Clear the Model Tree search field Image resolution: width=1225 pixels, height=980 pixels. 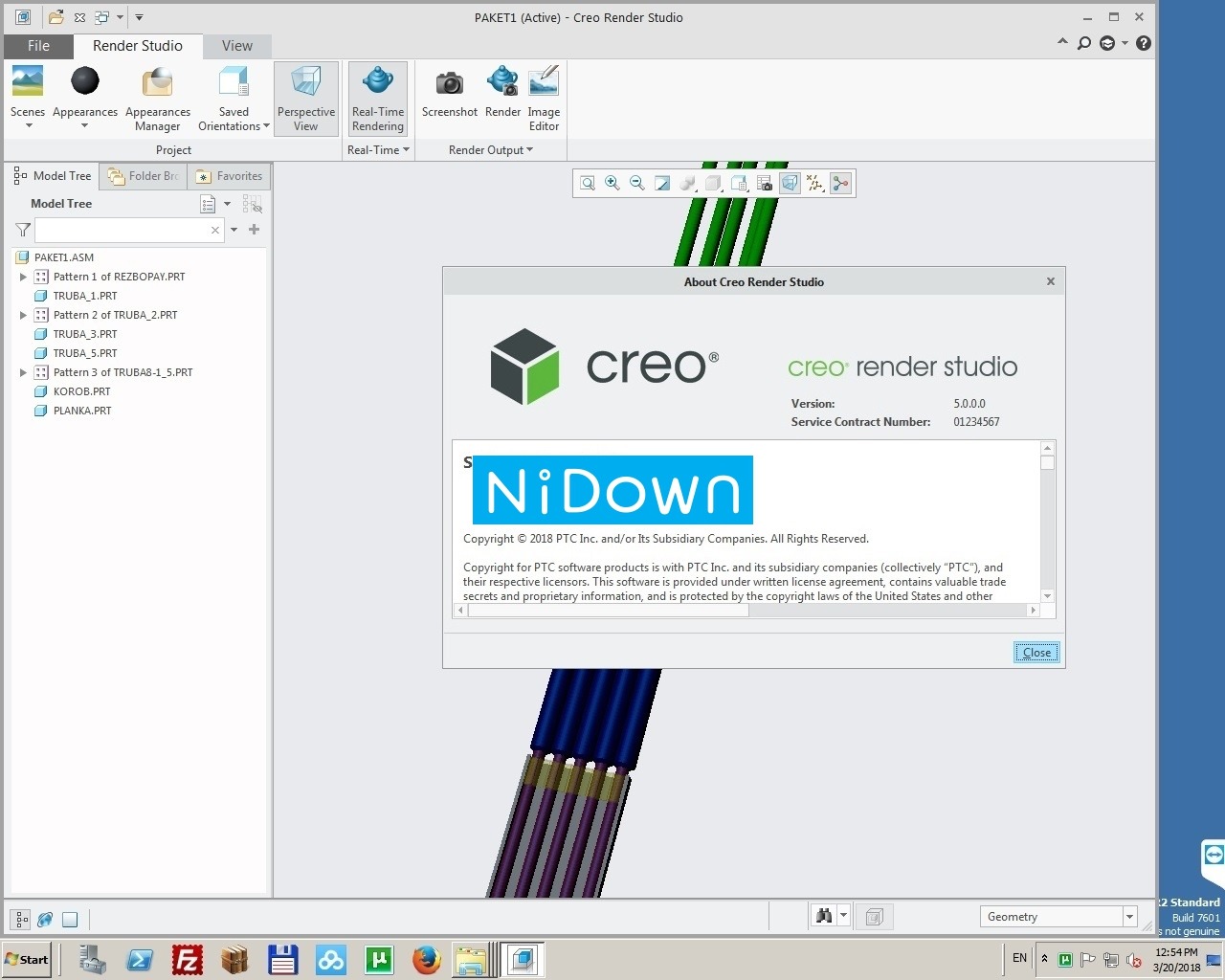coord(215,230)
